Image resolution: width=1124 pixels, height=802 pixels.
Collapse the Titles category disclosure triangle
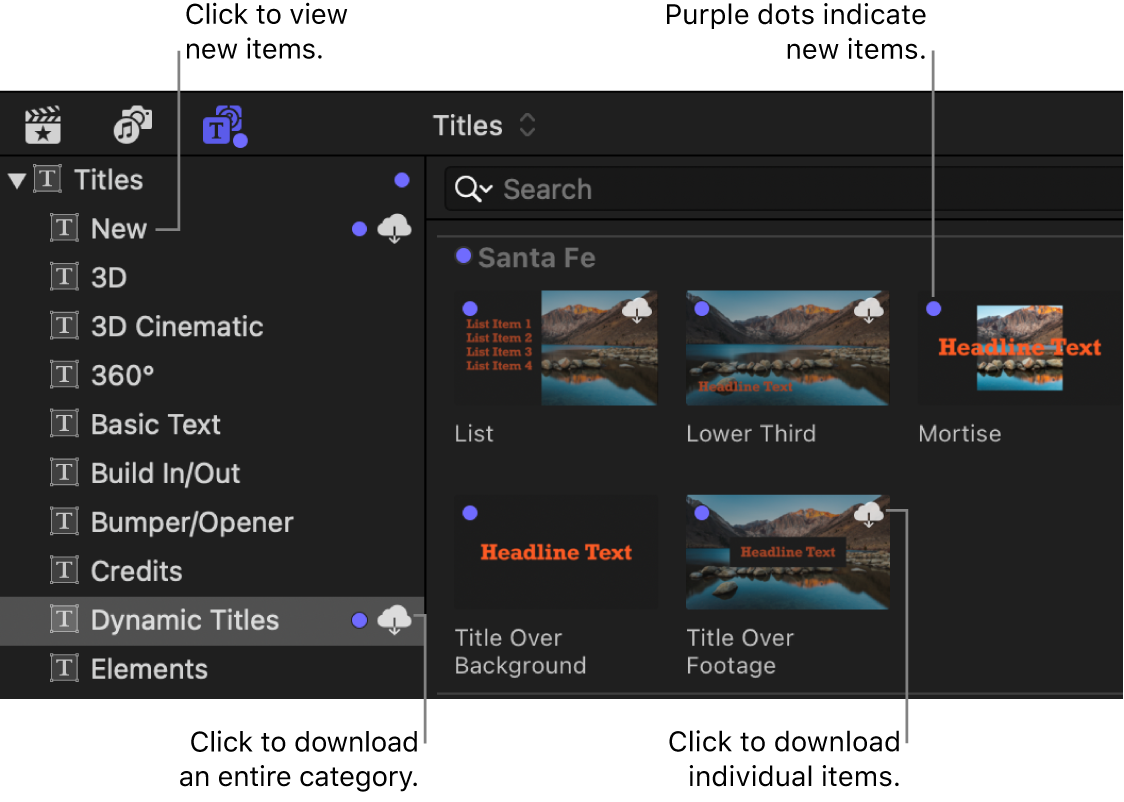click(x=16, y=179)
